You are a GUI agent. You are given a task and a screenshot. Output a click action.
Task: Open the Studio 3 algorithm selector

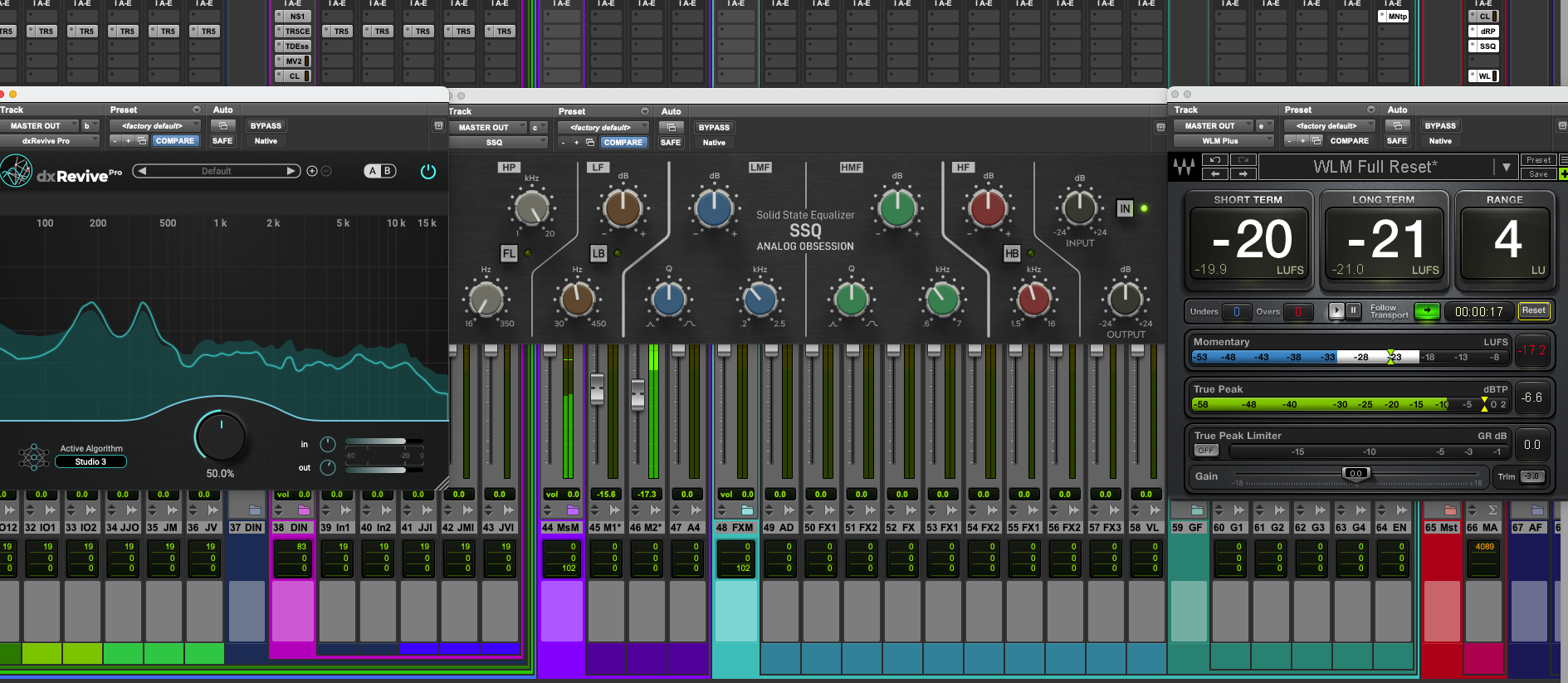pyautogui.click(x=90, y=461)
